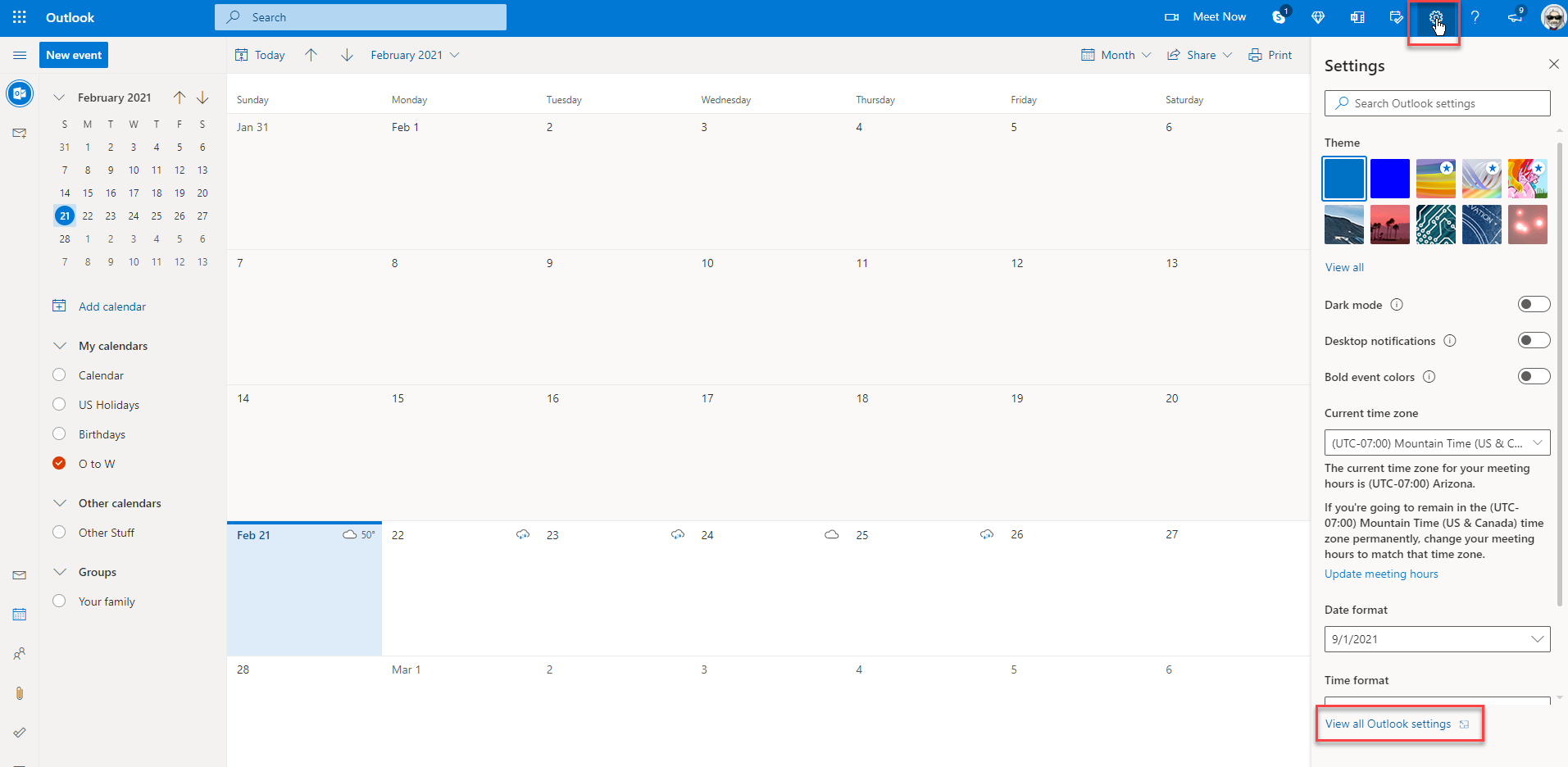The height and width of the screenshot is (767, 1568).
Task: Switch to Mail in the bottom rail
Action: [20, 575]
